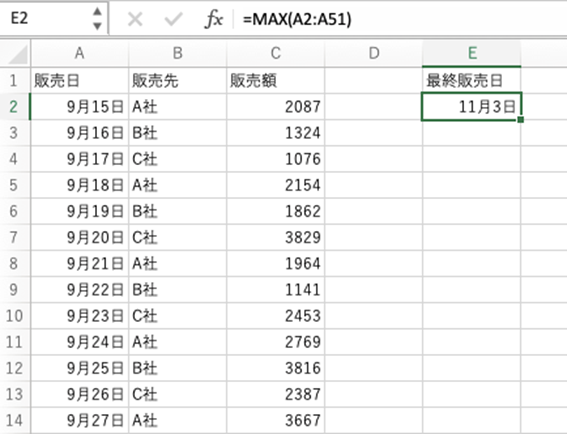Click the fill handle of cell E2
567x434 pixels.
tap(520, 119)
